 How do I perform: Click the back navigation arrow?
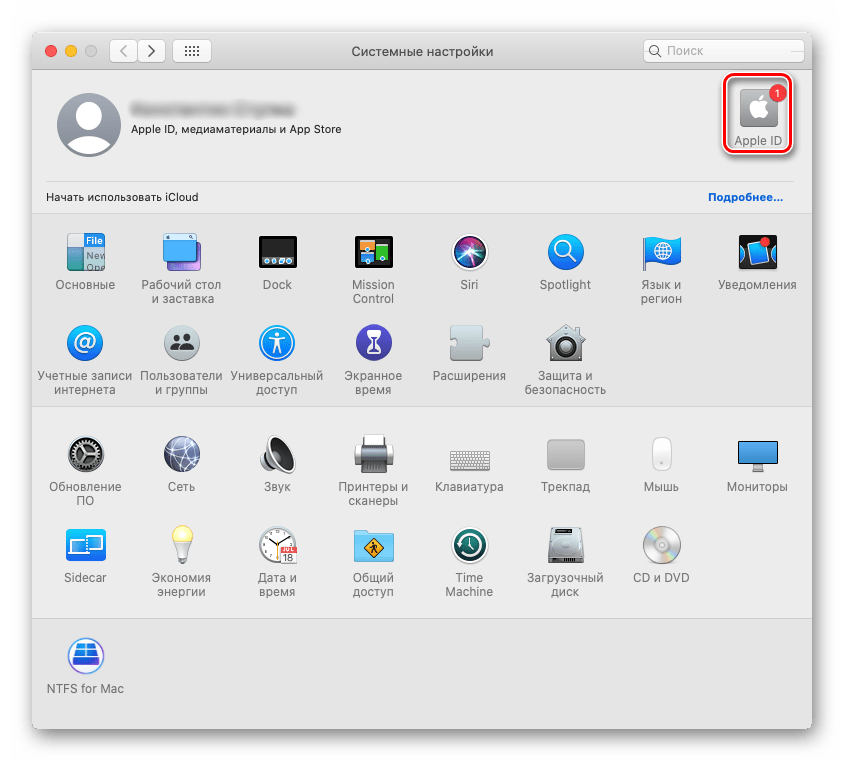pyautogui.click(x=123, y=51)
